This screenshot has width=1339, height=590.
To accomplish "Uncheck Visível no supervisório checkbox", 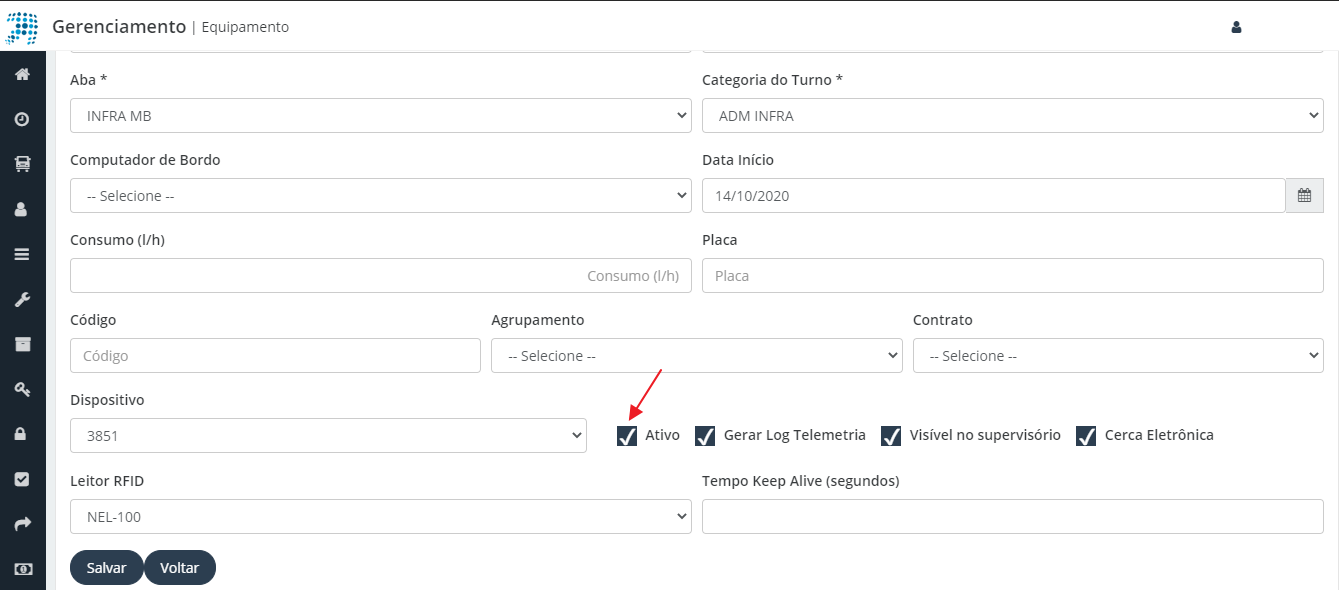I will click(891, 436).
